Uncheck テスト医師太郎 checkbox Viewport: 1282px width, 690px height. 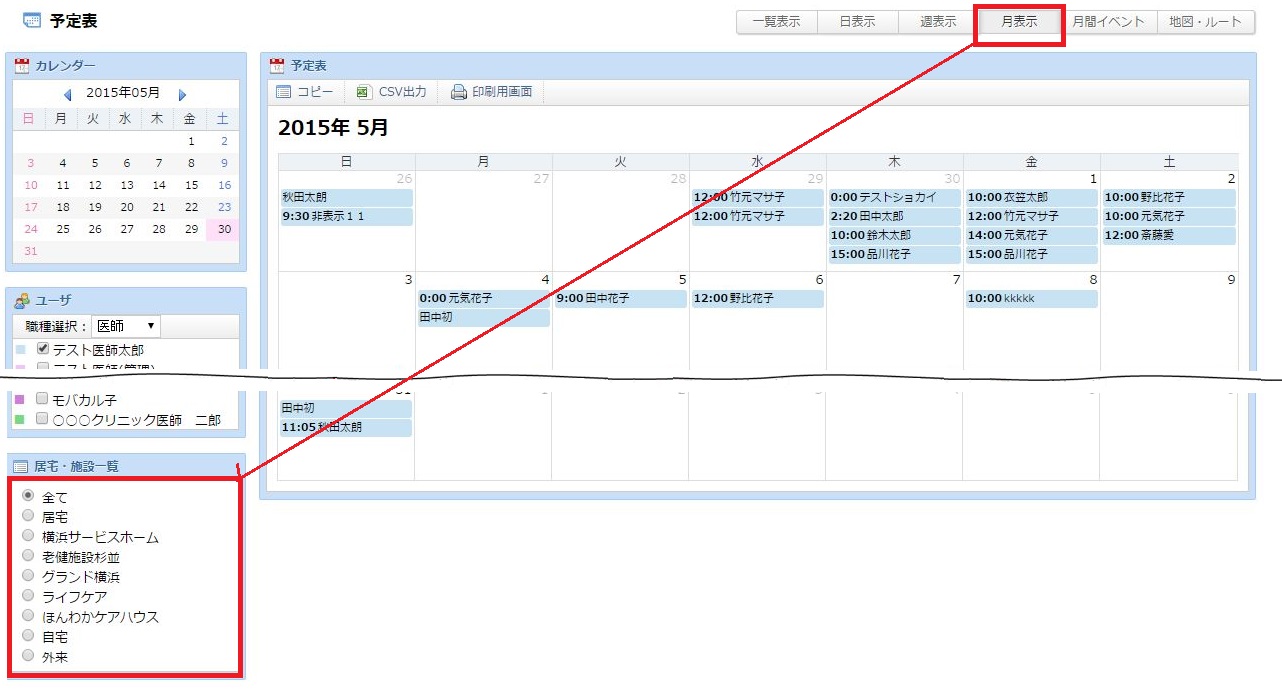(43, 349)
